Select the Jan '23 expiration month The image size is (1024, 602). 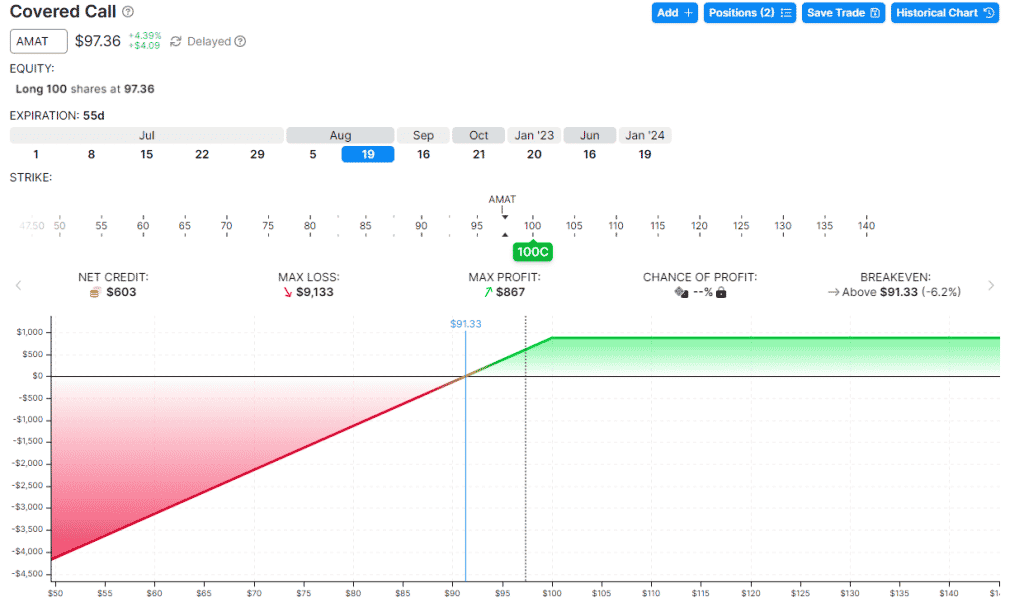pyautogui.click(x=534, y=135)
